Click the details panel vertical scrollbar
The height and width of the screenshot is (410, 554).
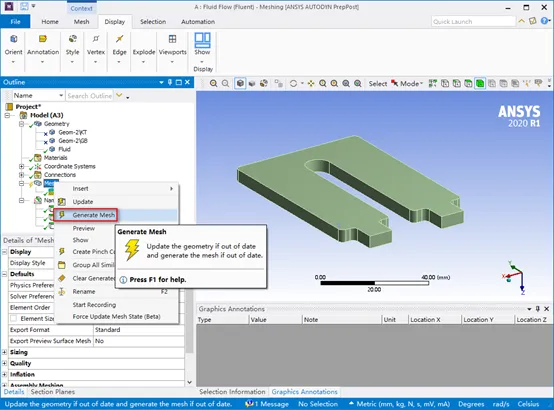point(189,320)
